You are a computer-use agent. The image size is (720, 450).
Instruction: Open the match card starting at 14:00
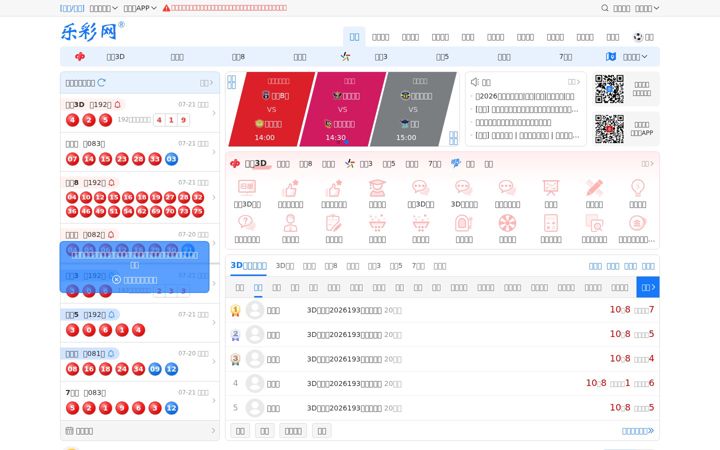(x=271, y=109)
